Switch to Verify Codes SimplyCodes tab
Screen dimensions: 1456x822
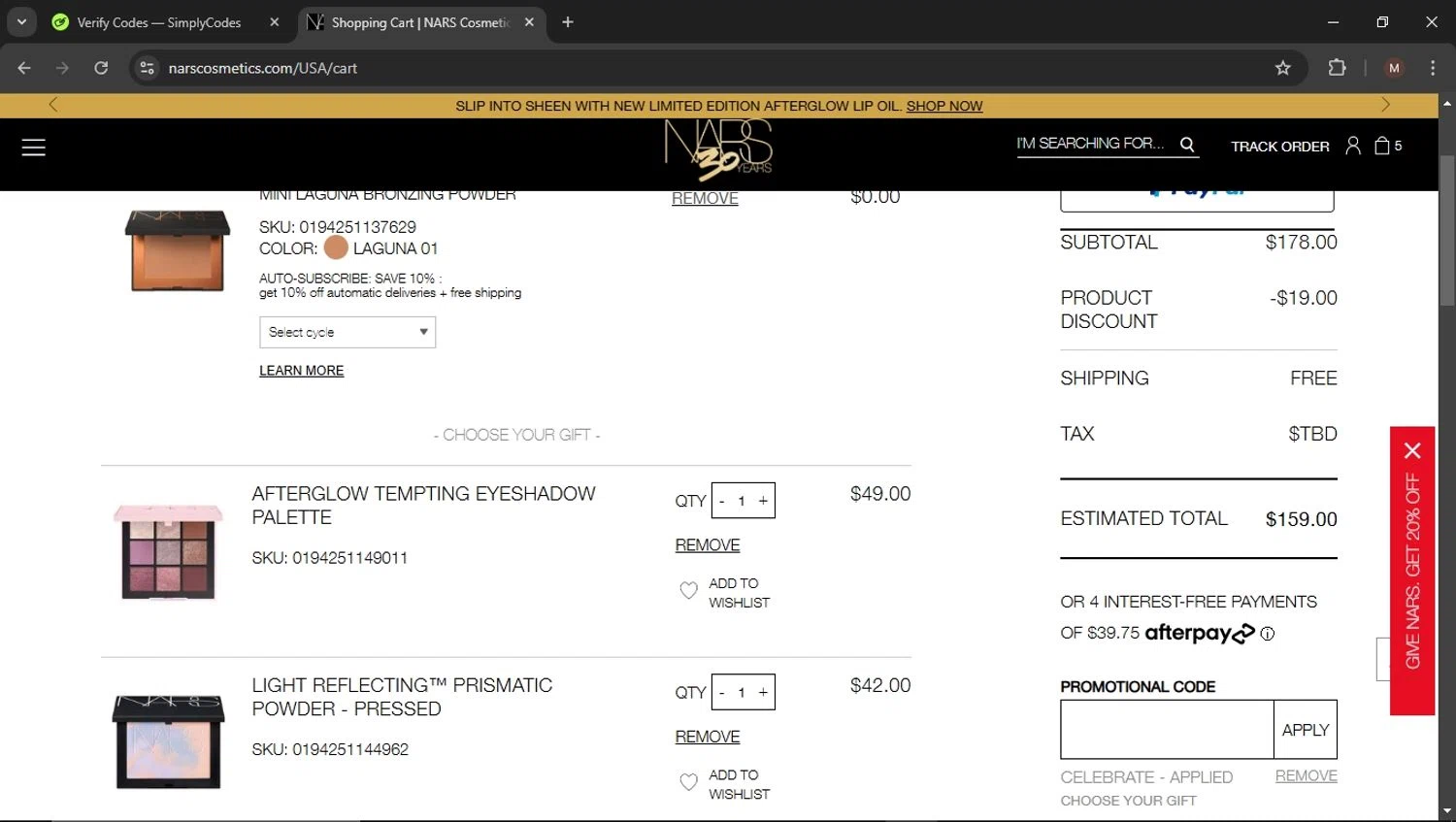point(159,22)
